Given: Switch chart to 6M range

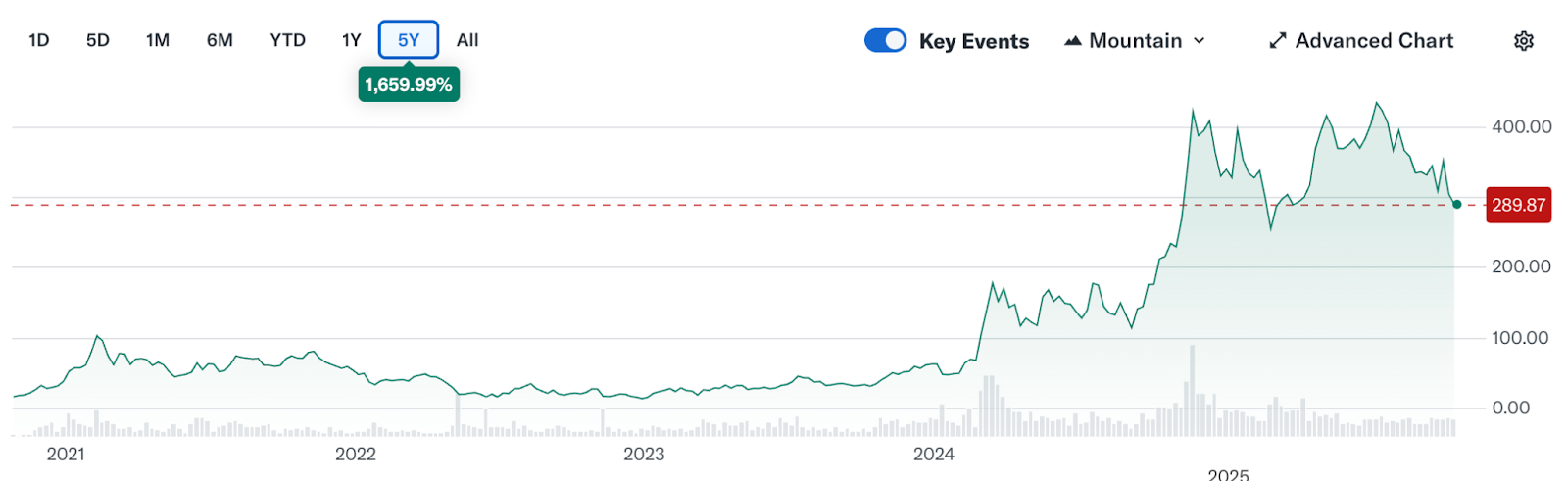Looking at the screenshot, I should pos(220,40).
